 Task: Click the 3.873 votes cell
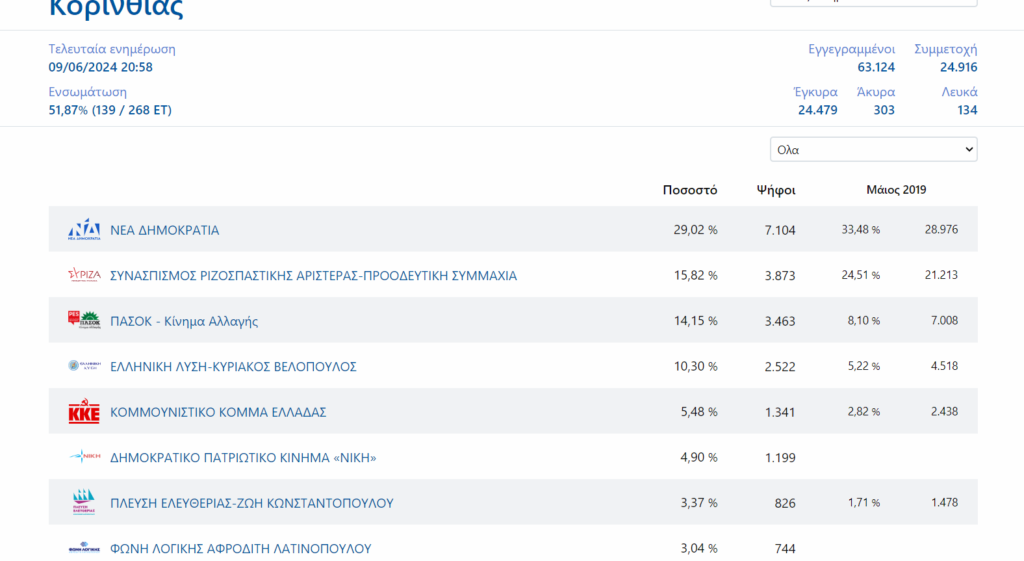[780, 276]
